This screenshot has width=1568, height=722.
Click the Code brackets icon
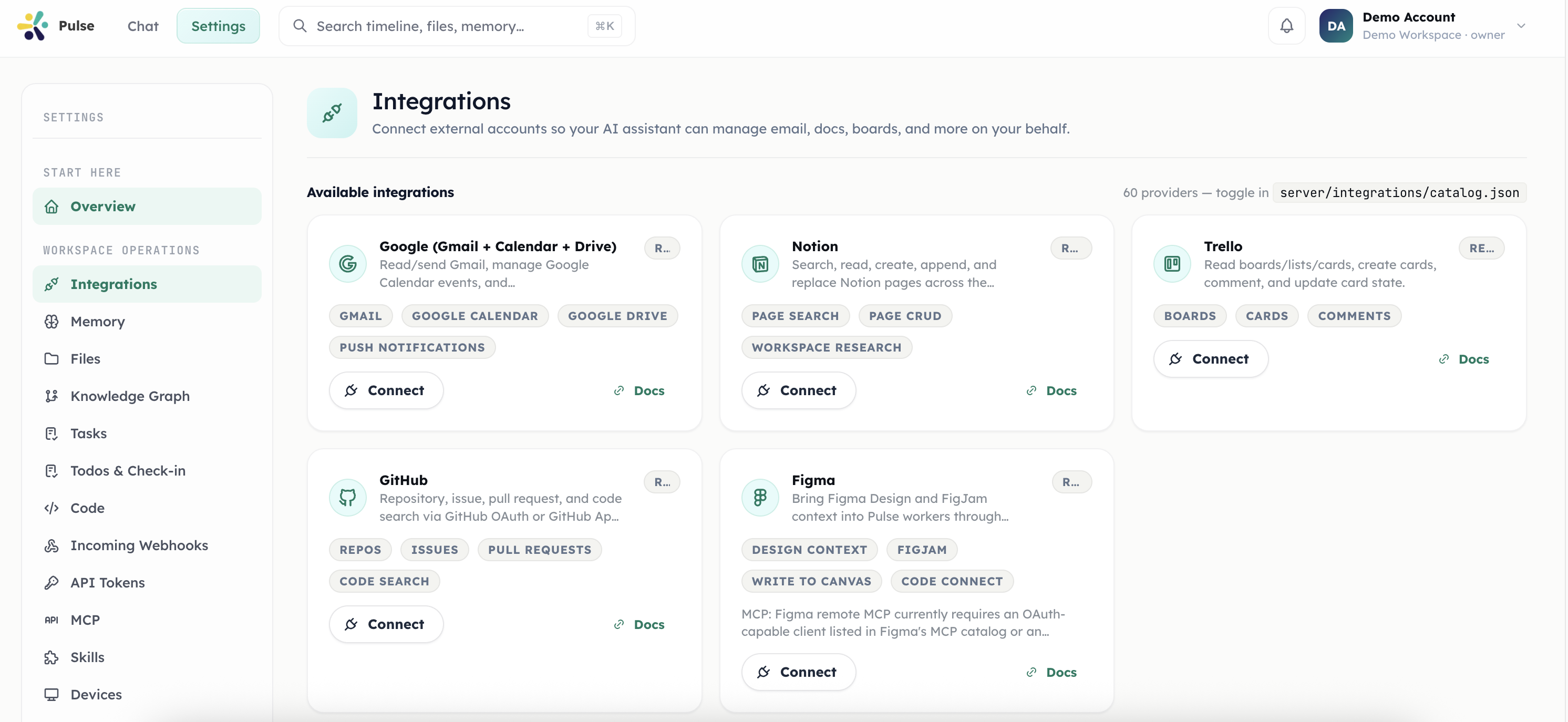click(51, 508)
